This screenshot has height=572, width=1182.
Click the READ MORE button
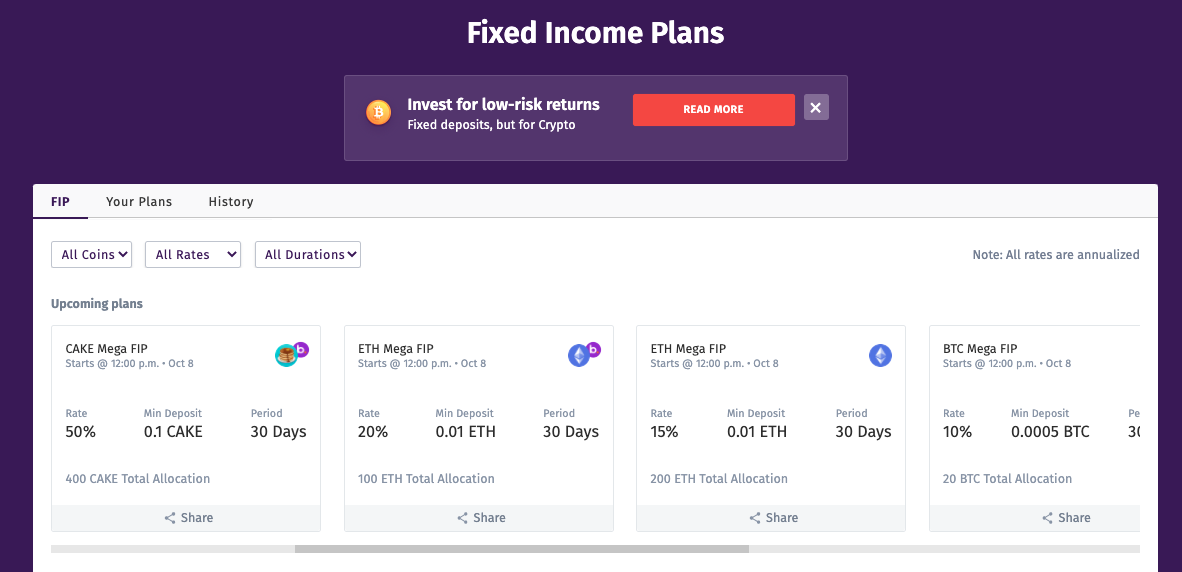[713, 110]
